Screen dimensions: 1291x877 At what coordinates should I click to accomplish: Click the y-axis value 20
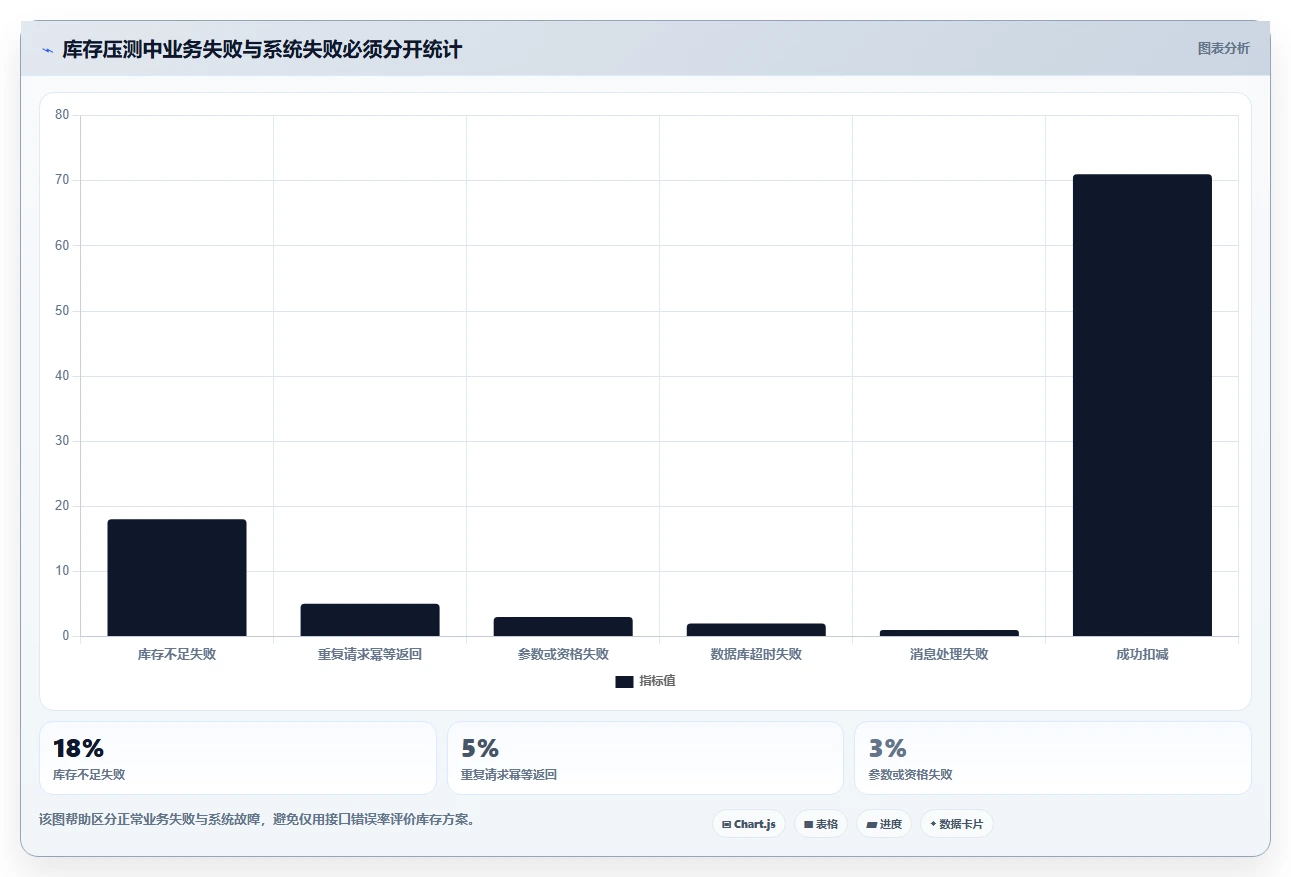click(x=62, y=506)
